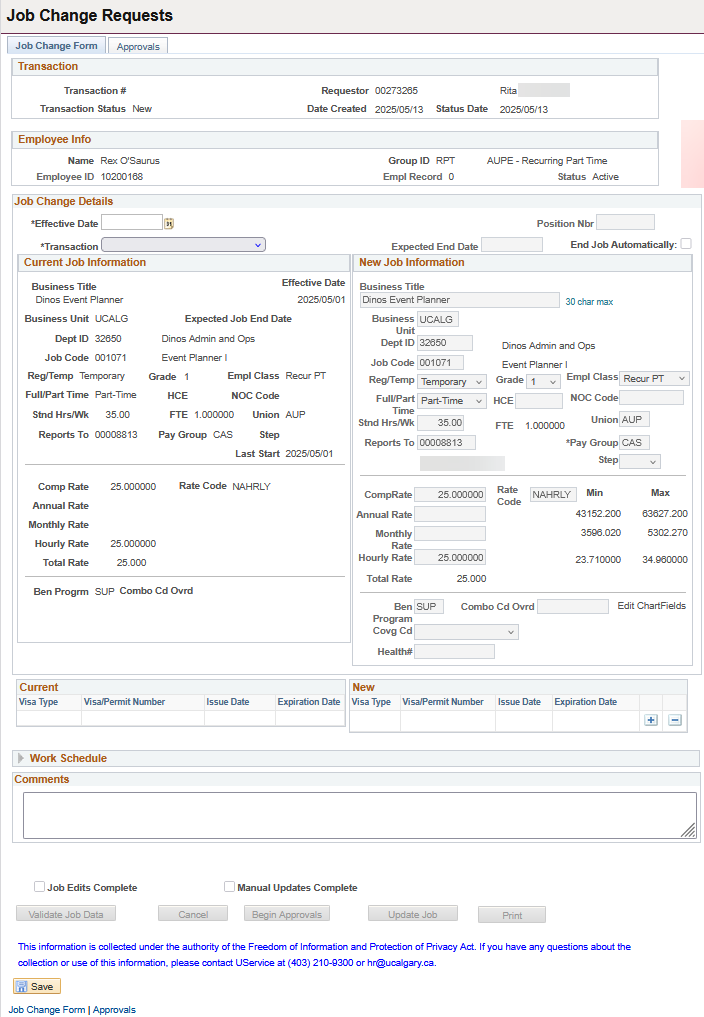Click inside the Comments text box
The image size is (704, 1017).
360,815
